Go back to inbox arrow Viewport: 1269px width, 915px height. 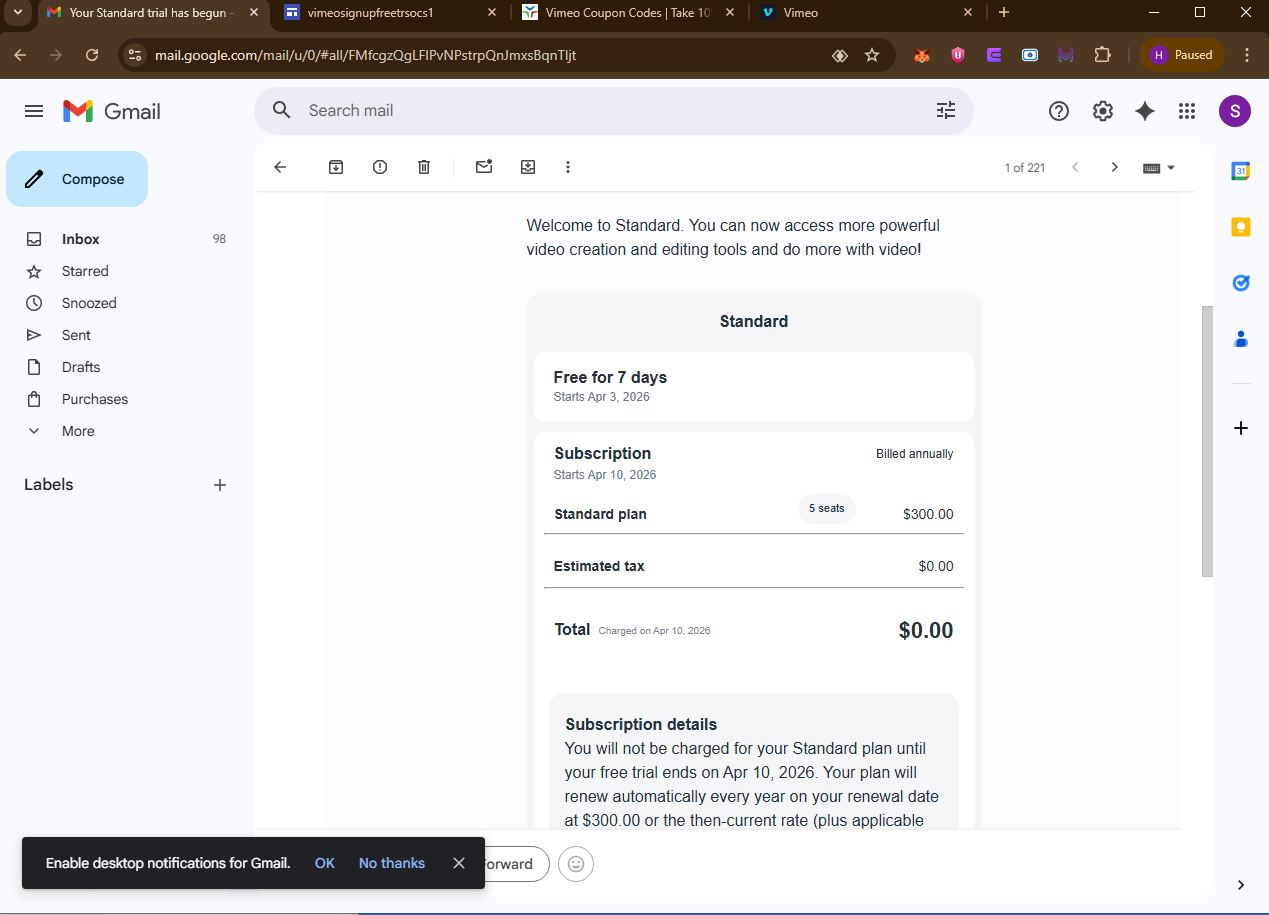click(x=280, y=167)
